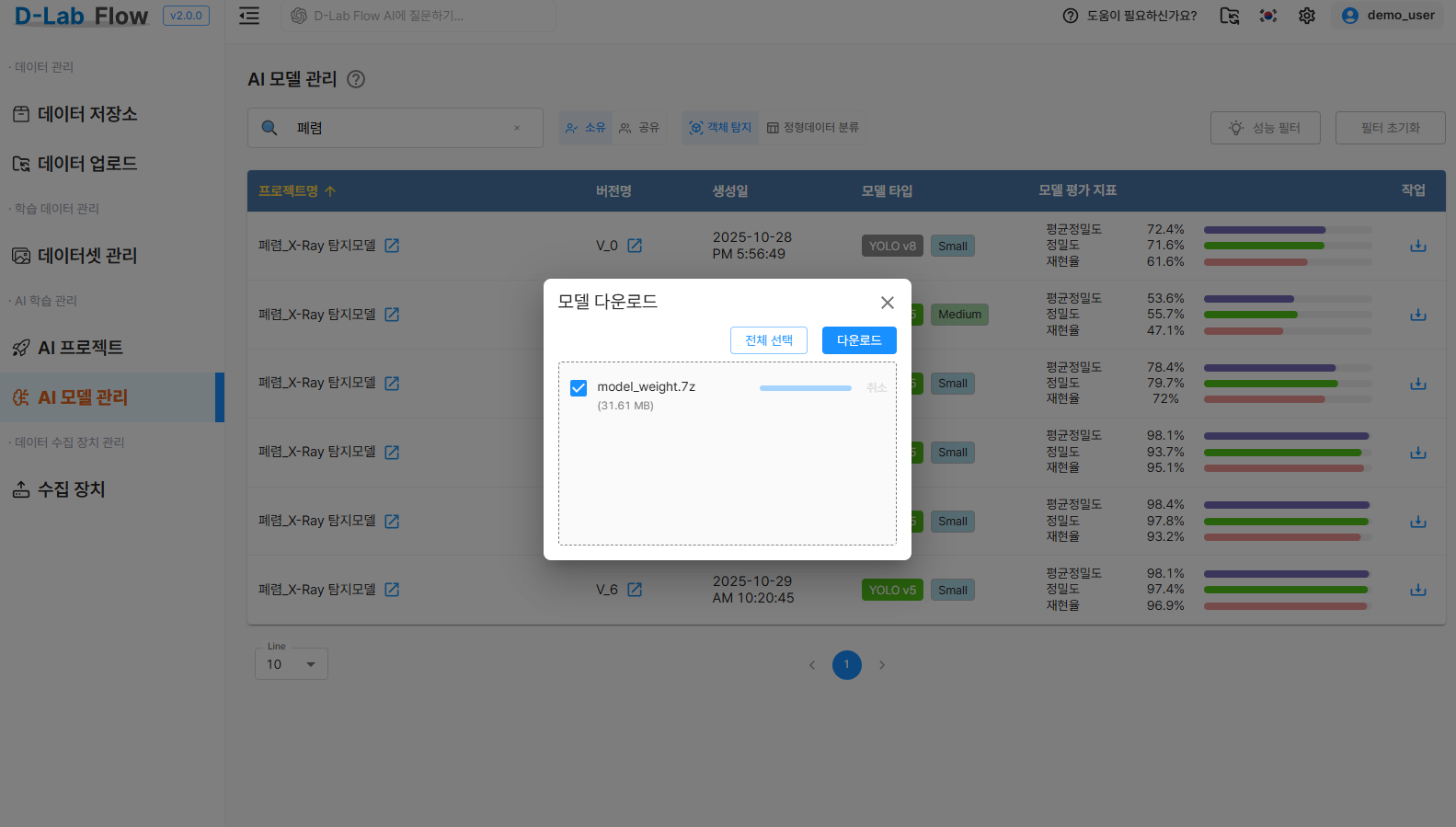Uncheck the model_weight.7z checkbox
Screen dimensions: 1456x827
point(579,388)
